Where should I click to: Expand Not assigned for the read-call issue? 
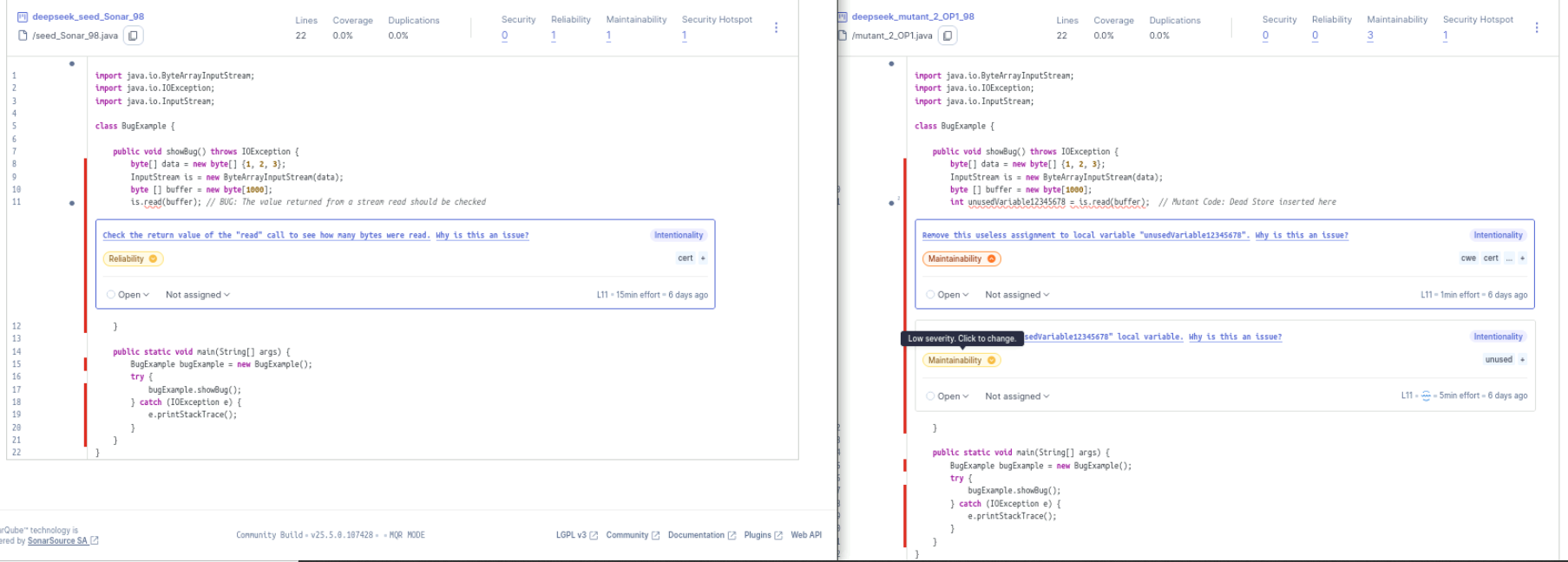click(198, 295)
